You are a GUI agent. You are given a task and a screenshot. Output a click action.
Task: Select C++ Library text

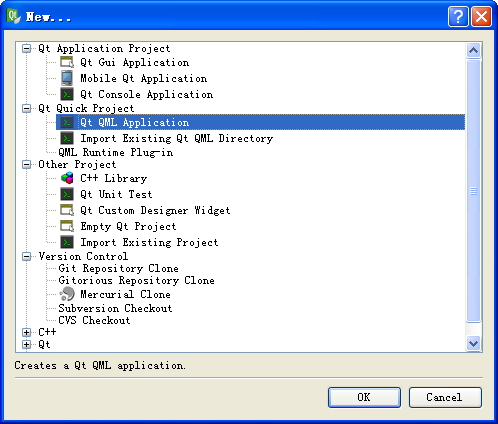tap(114, 178)
